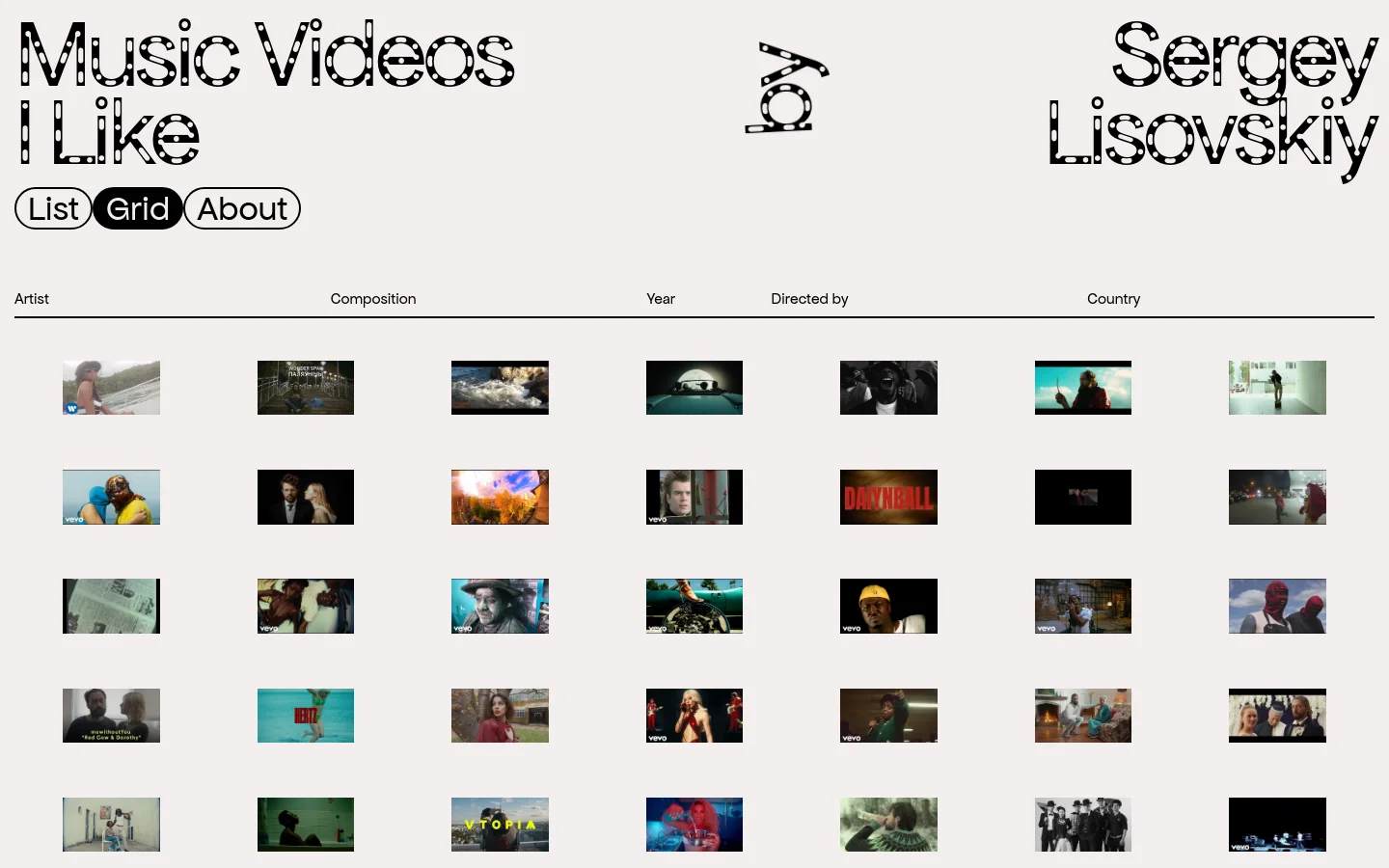
Task: Open the group in black hats thumbnail
Action: coord(1083,825)
